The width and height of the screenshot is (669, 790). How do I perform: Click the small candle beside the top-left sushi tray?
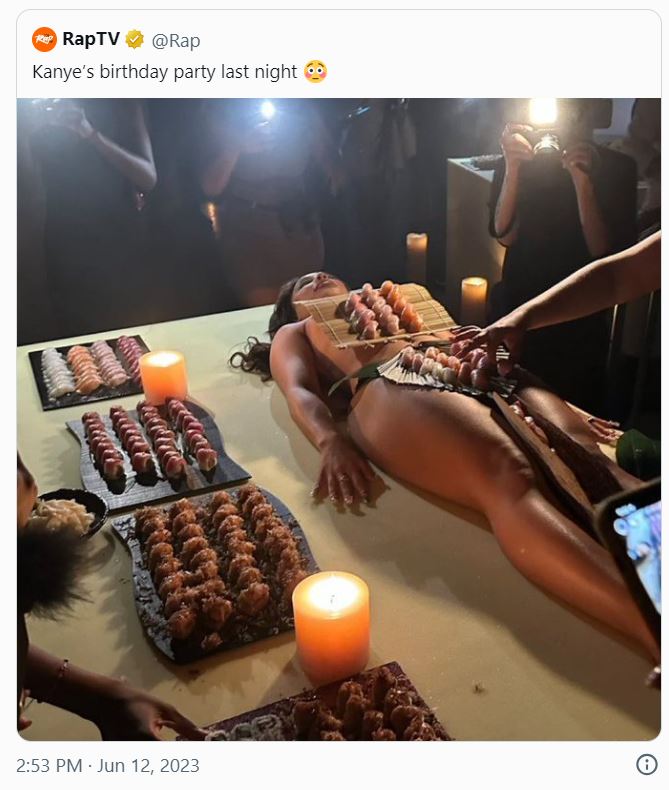pos(163,376)
